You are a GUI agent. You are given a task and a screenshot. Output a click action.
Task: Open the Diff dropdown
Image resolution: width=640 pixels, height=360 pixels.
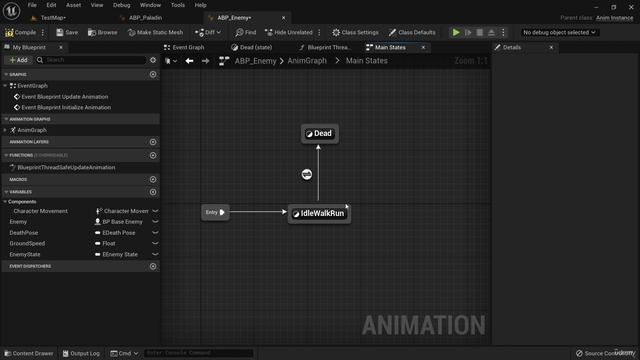pyautogui.click(x=208, y=32)
